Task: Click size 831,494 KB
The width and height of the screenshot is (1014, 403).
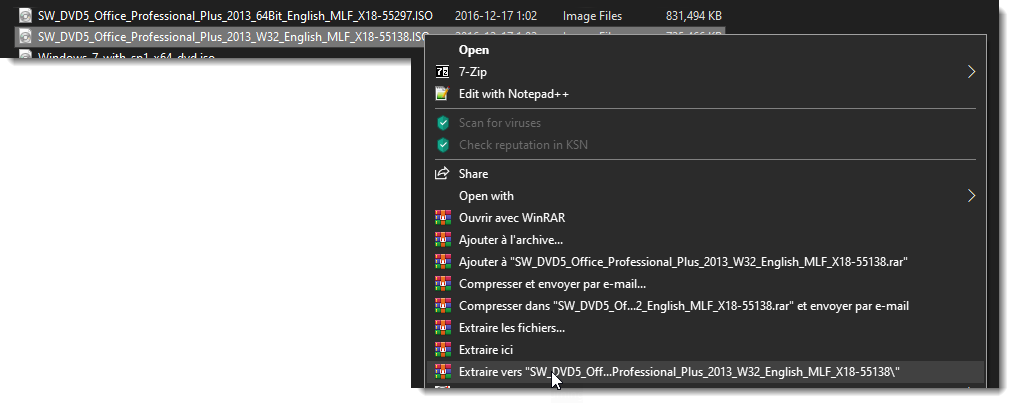Action: pos(694,16)
